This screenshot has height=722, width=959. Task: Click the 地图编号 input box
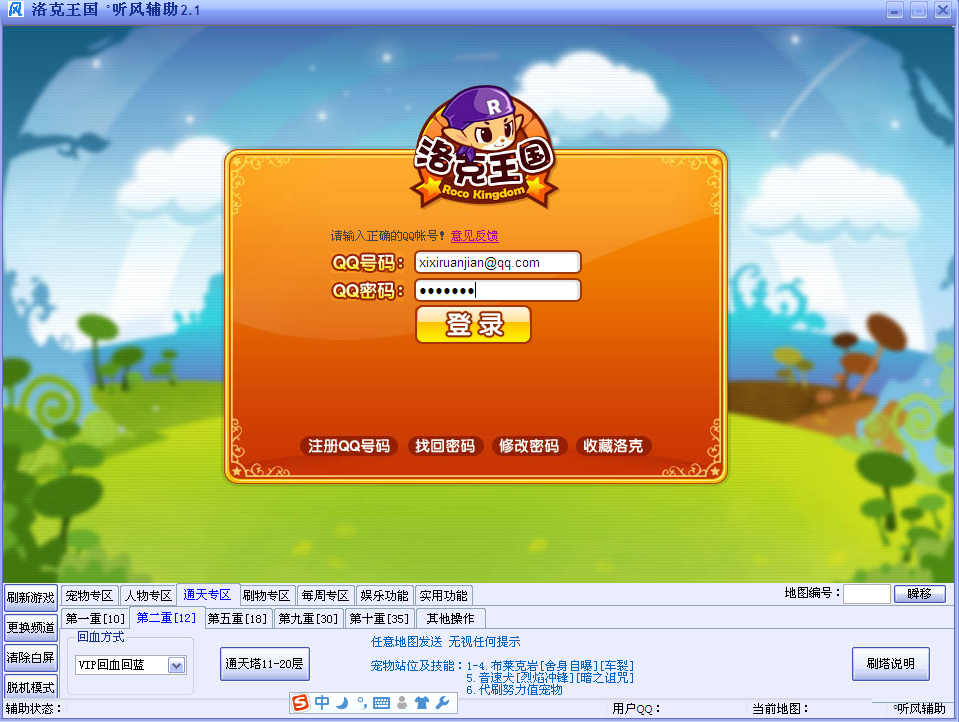pos(867,594)
